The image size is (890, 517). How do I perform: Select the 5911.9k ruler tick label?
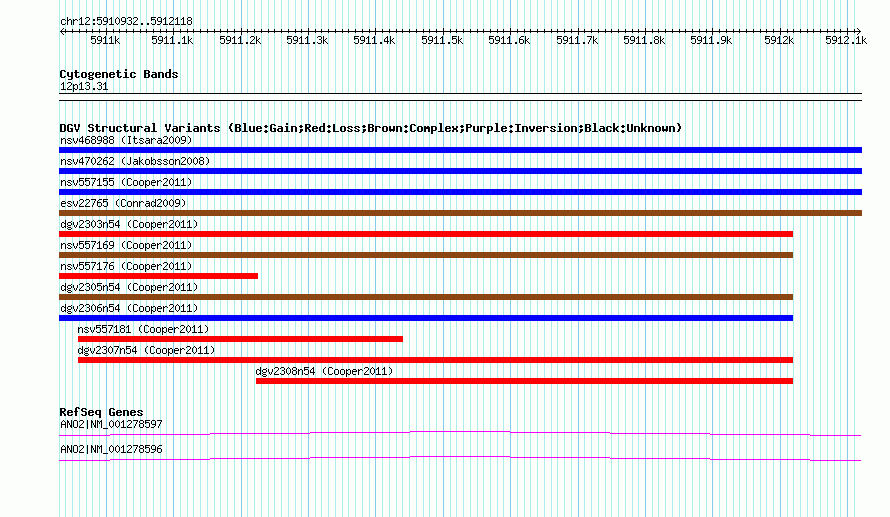click(x=711, y=40)
